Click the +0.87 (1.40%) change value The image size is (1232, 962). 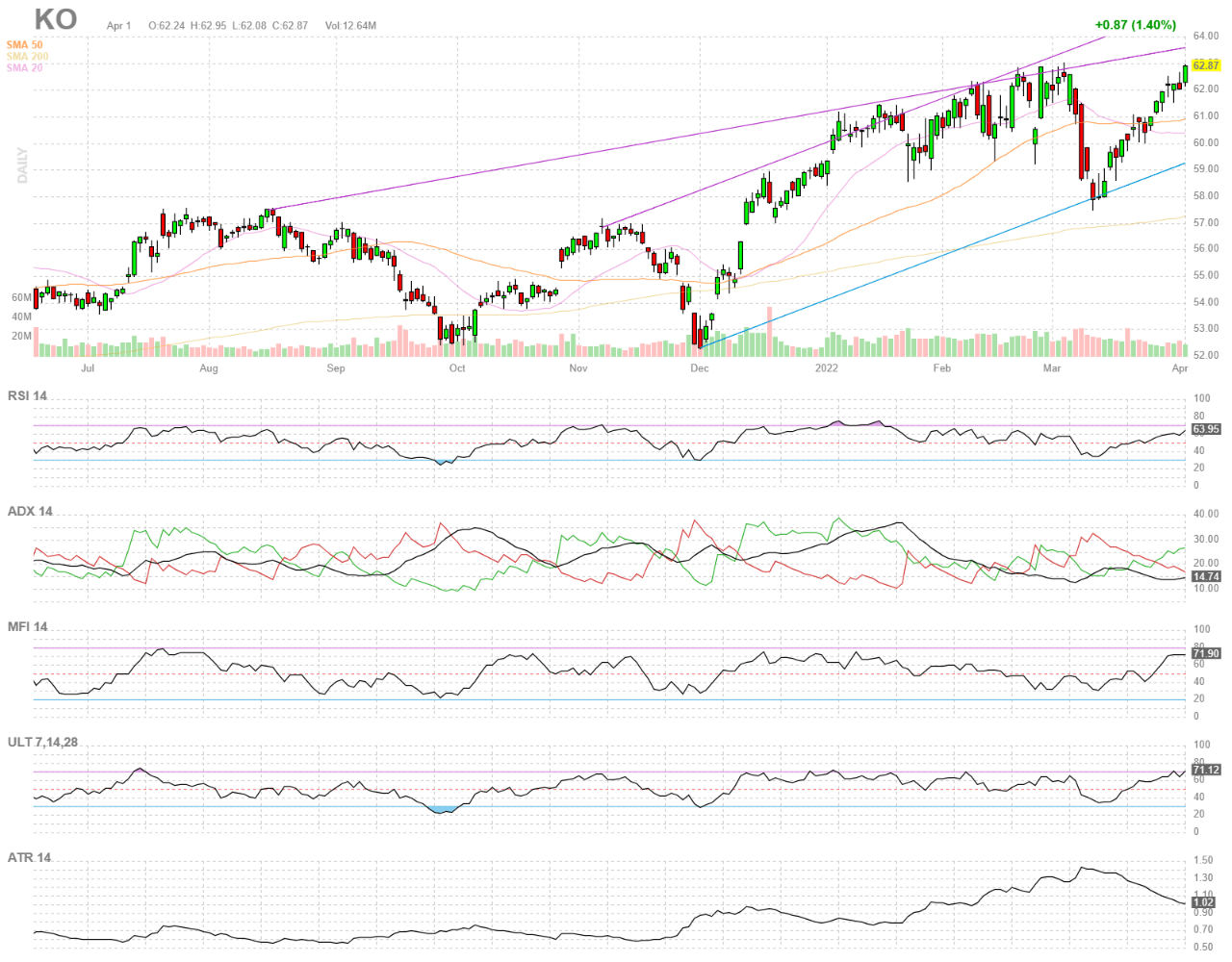click(x=1135, y=25)
